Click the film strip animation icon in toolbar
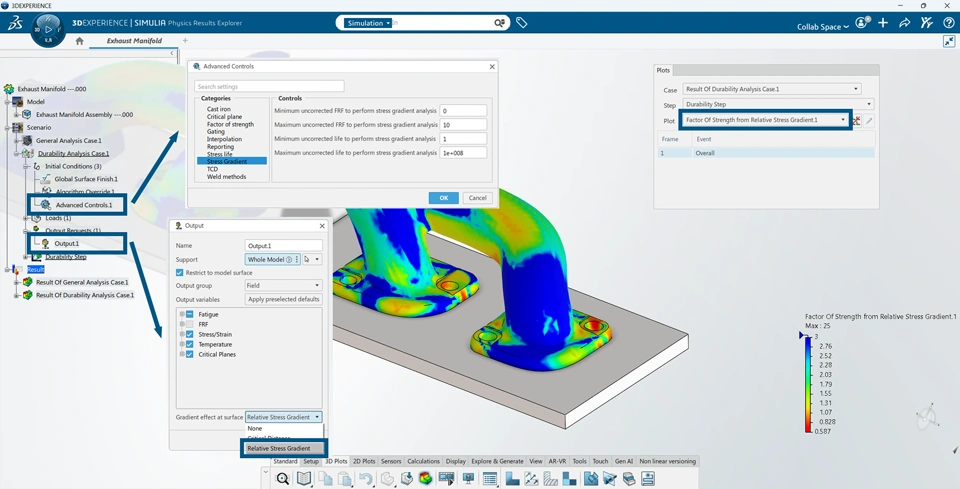This screenshot has width=960, height=489. pyautogui.click(x=446, y=479)
